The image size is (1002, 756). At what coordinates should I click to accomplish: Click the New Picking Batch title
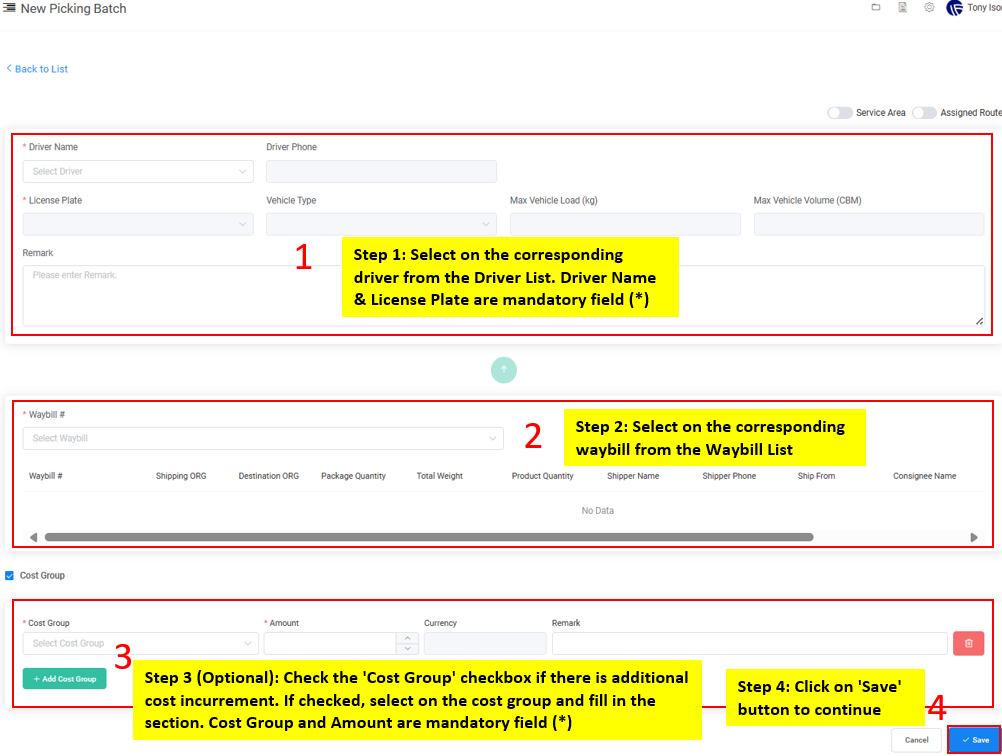click(x=73, y=8)
